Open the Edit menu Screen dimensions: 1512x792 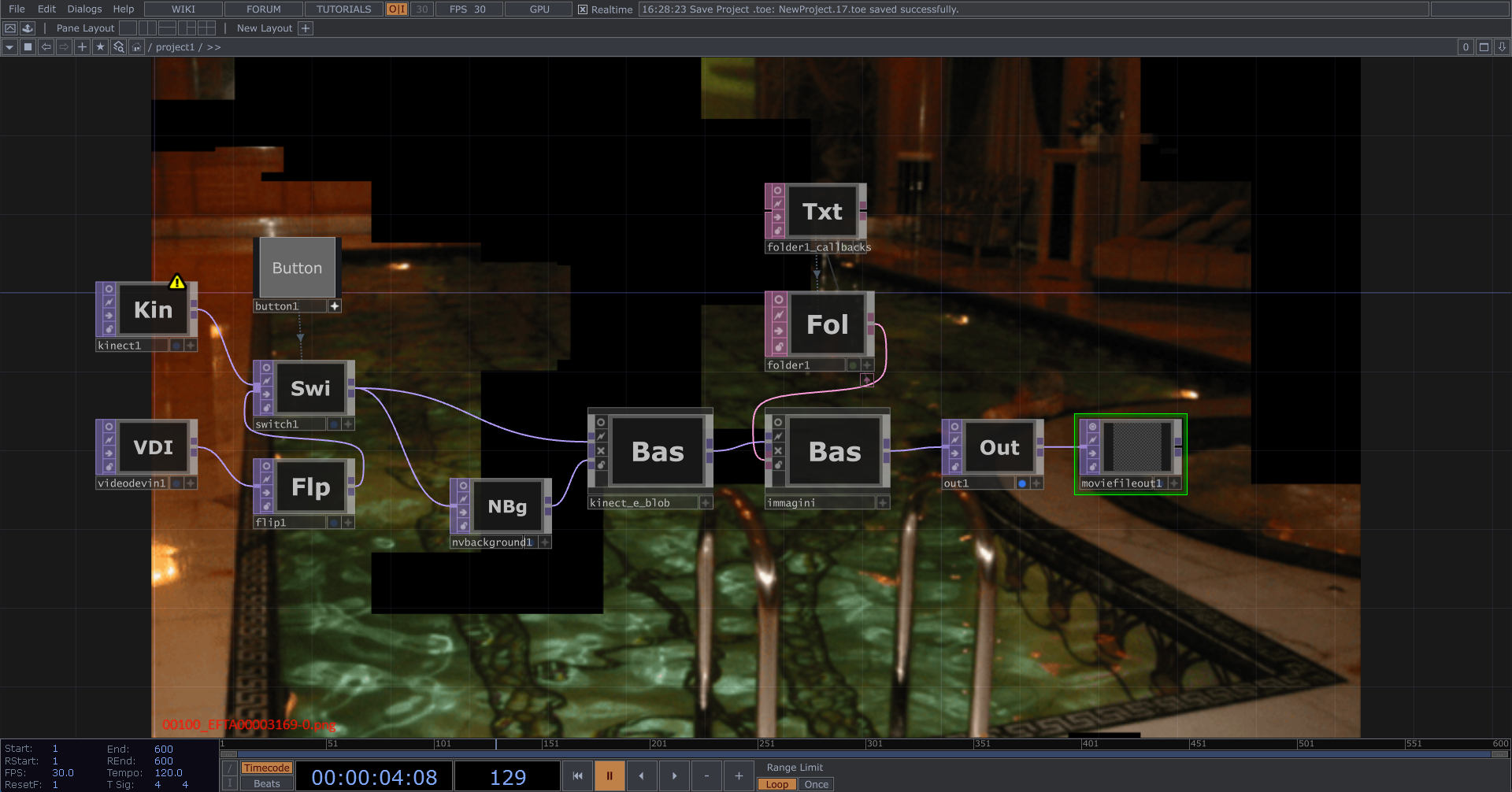tap(46, 9)
